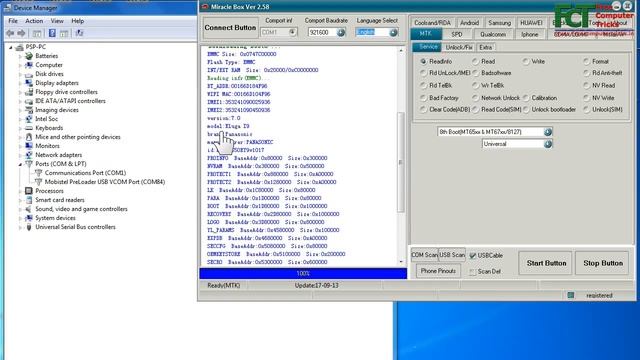Select Smart card readers icon

pyautogui.click(x=29, y=200)
